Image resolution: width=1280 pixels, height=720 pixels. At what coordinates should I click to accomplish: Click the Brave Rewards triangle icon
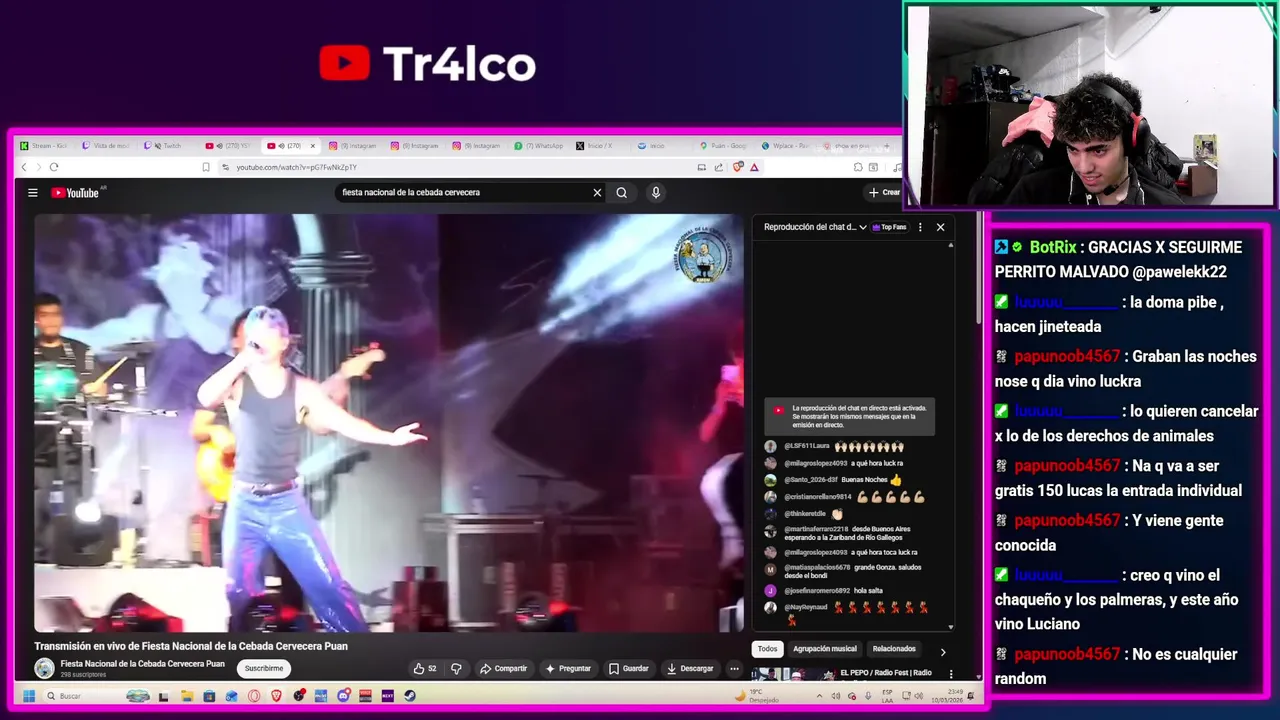click(754, 167)
